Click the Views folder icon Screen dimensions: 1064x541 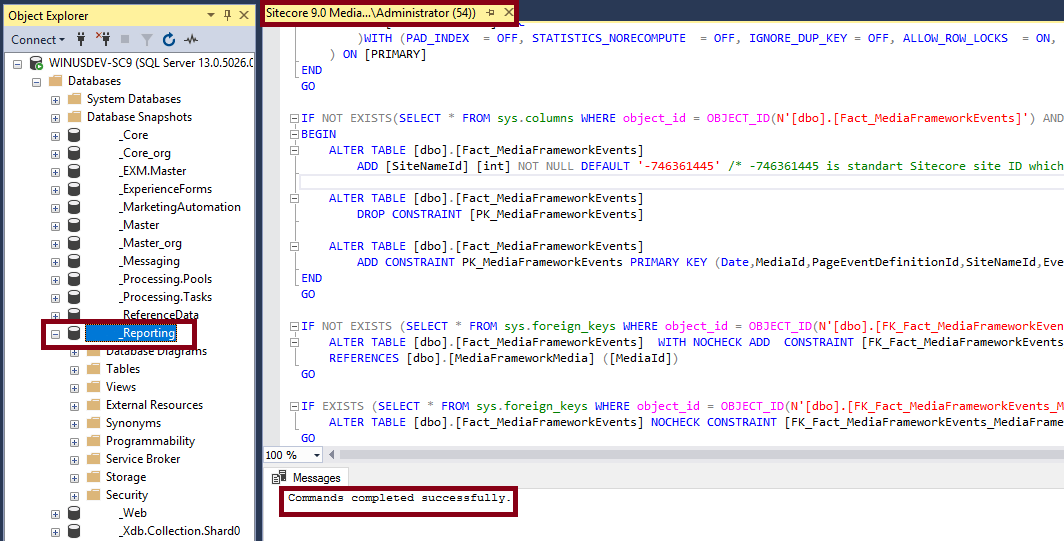pyautogui.click(x=94, y=387)
